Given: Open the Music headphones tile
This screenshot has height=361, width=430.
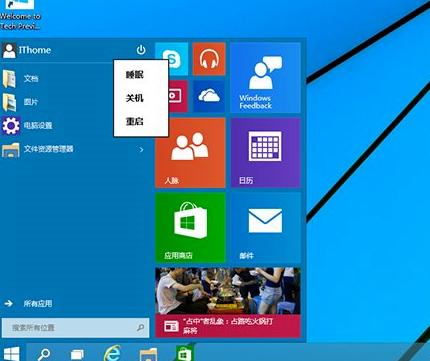Looking at the screenshot, I should pyautogui.click(x=209, y=59).
